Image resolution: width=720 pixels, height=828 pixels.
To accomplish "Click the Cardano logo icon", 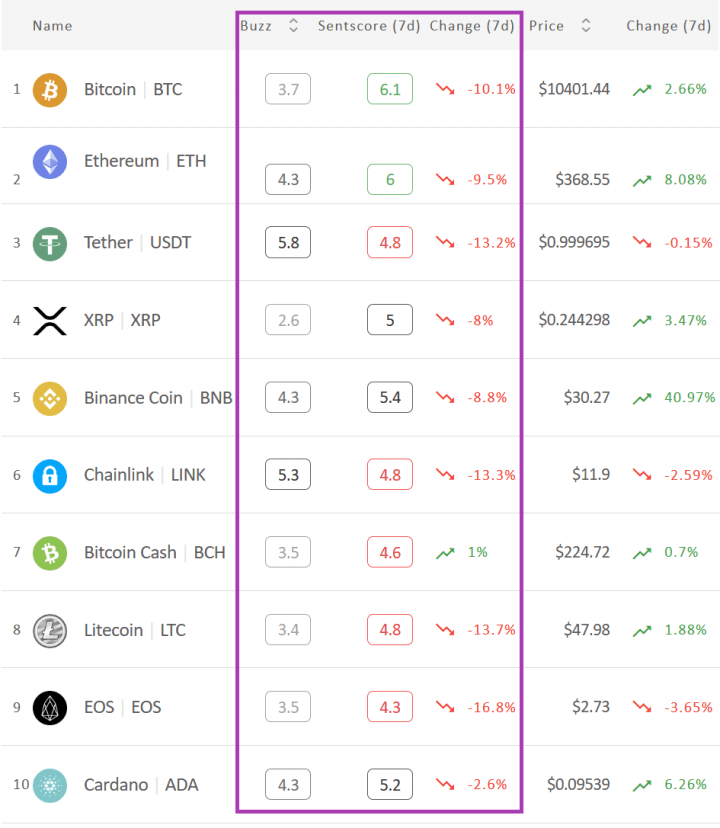I will point(49,785).
